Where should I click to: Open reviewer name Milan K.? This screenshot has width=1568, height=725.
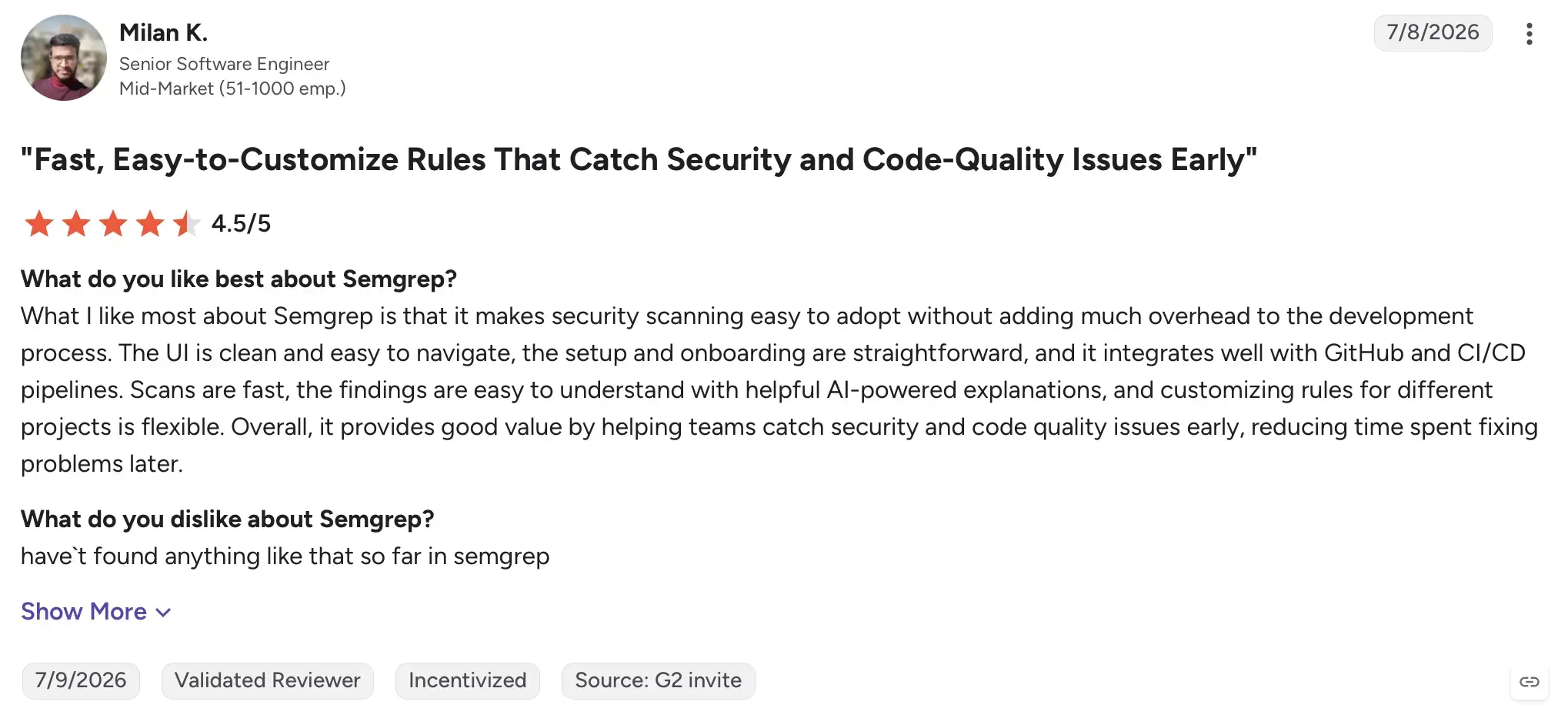(x=163, y=32)
